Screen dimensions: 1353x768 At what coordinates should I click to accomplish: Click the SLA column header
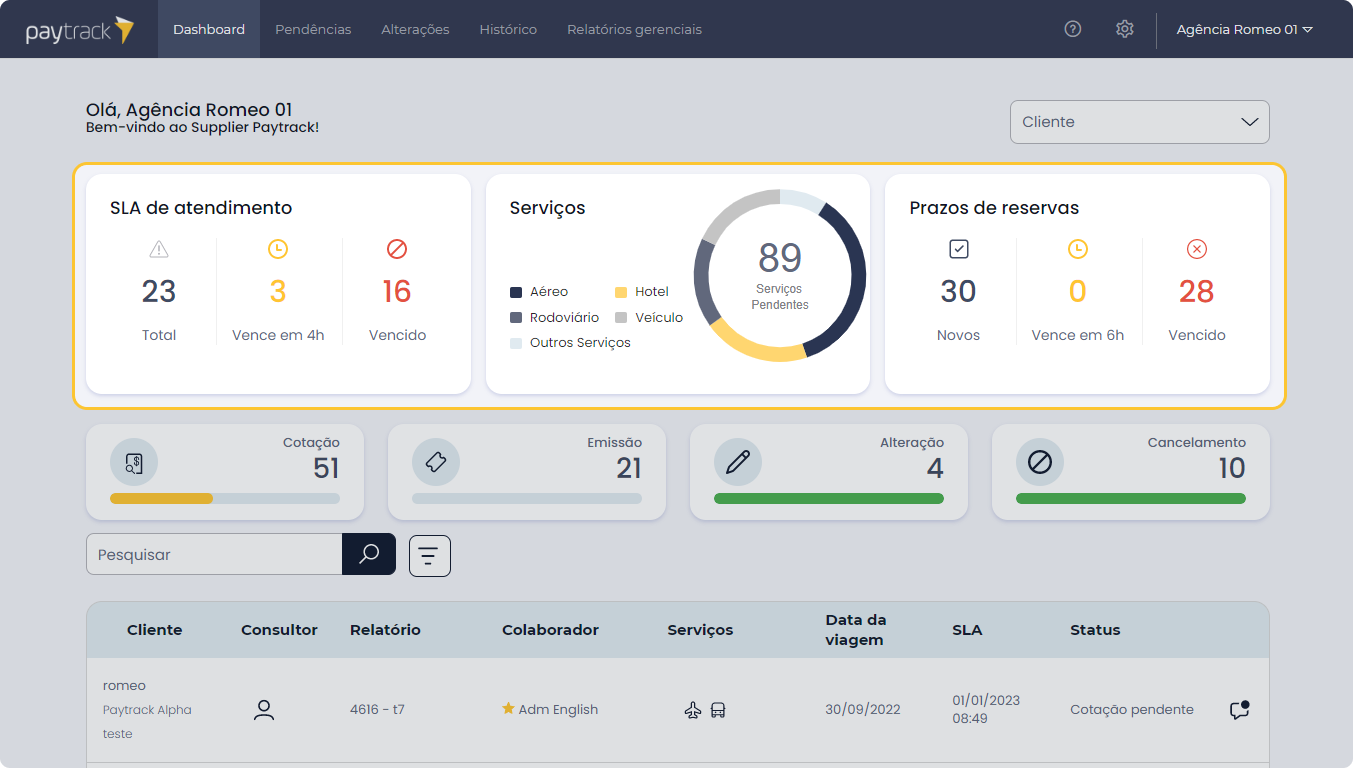[x=967, y=630]
